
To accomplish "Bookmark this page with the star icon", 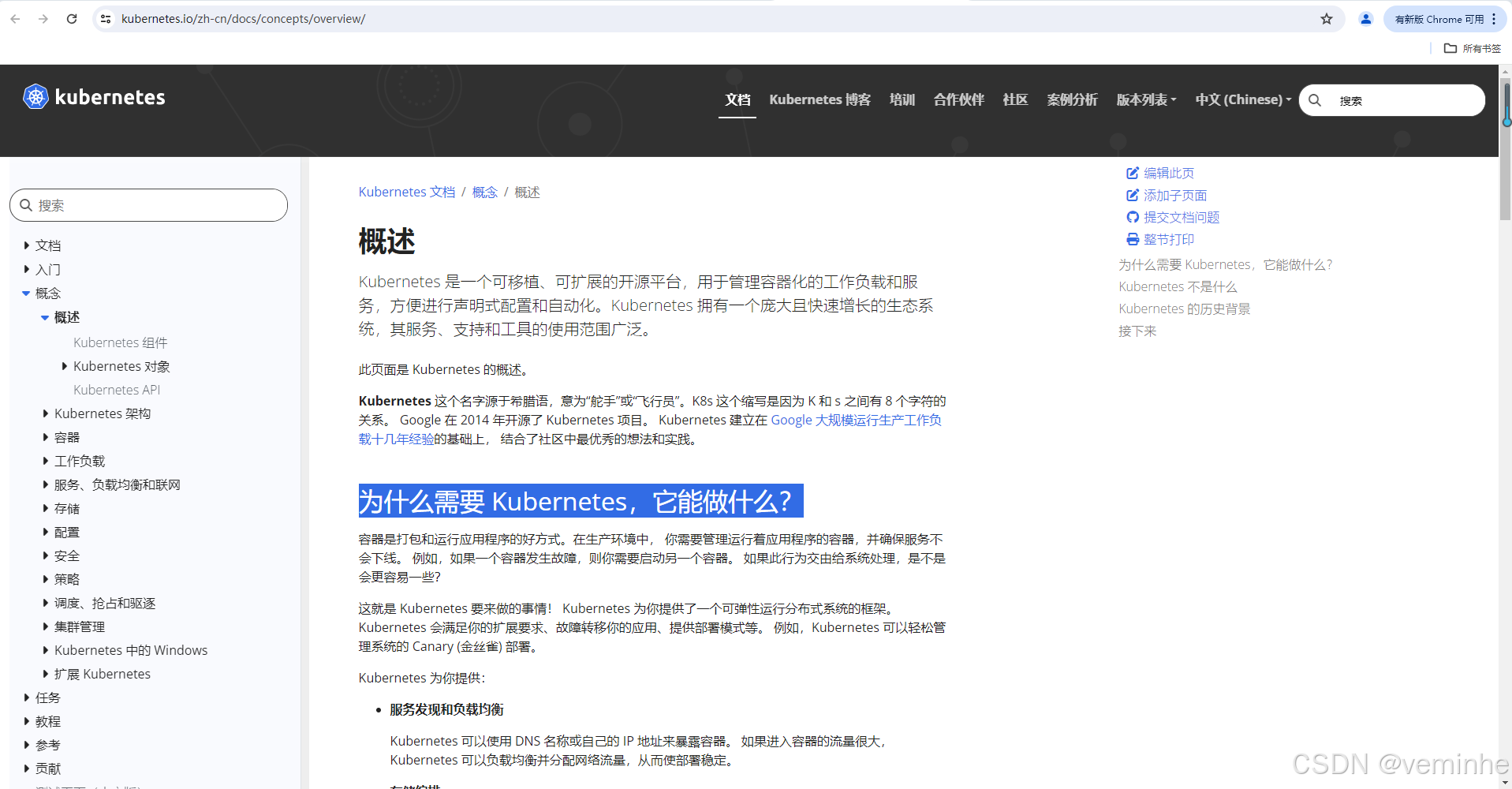I will (1327, 19).
